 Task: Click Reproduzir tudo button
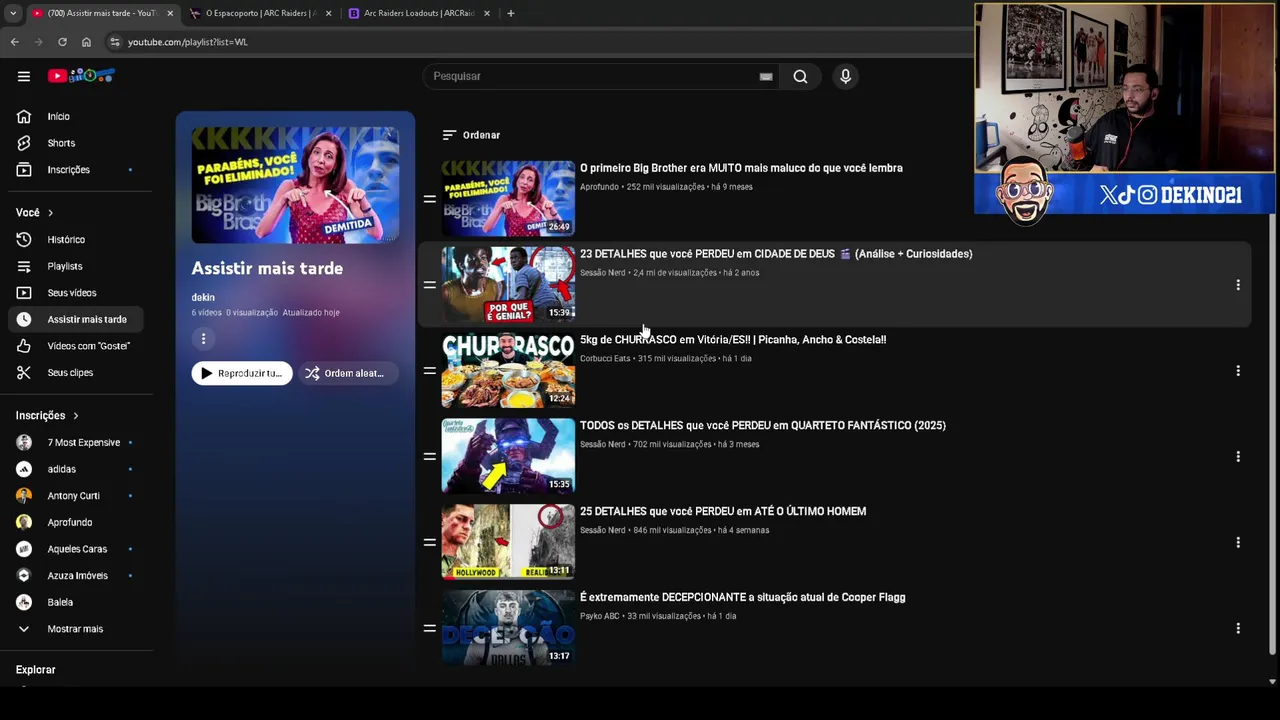[242, 373]
